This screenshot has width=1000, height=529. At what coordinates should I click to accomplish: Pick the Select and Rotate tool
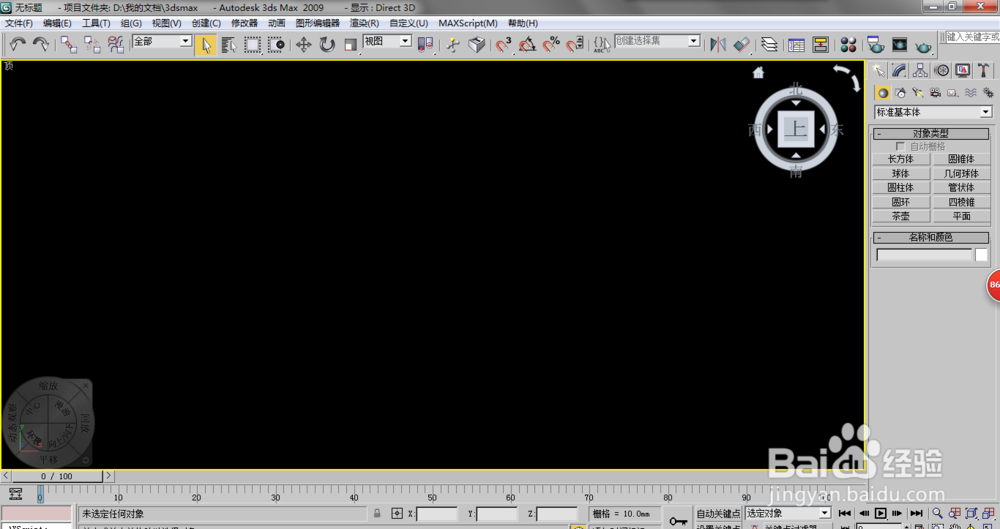point(327,45)
